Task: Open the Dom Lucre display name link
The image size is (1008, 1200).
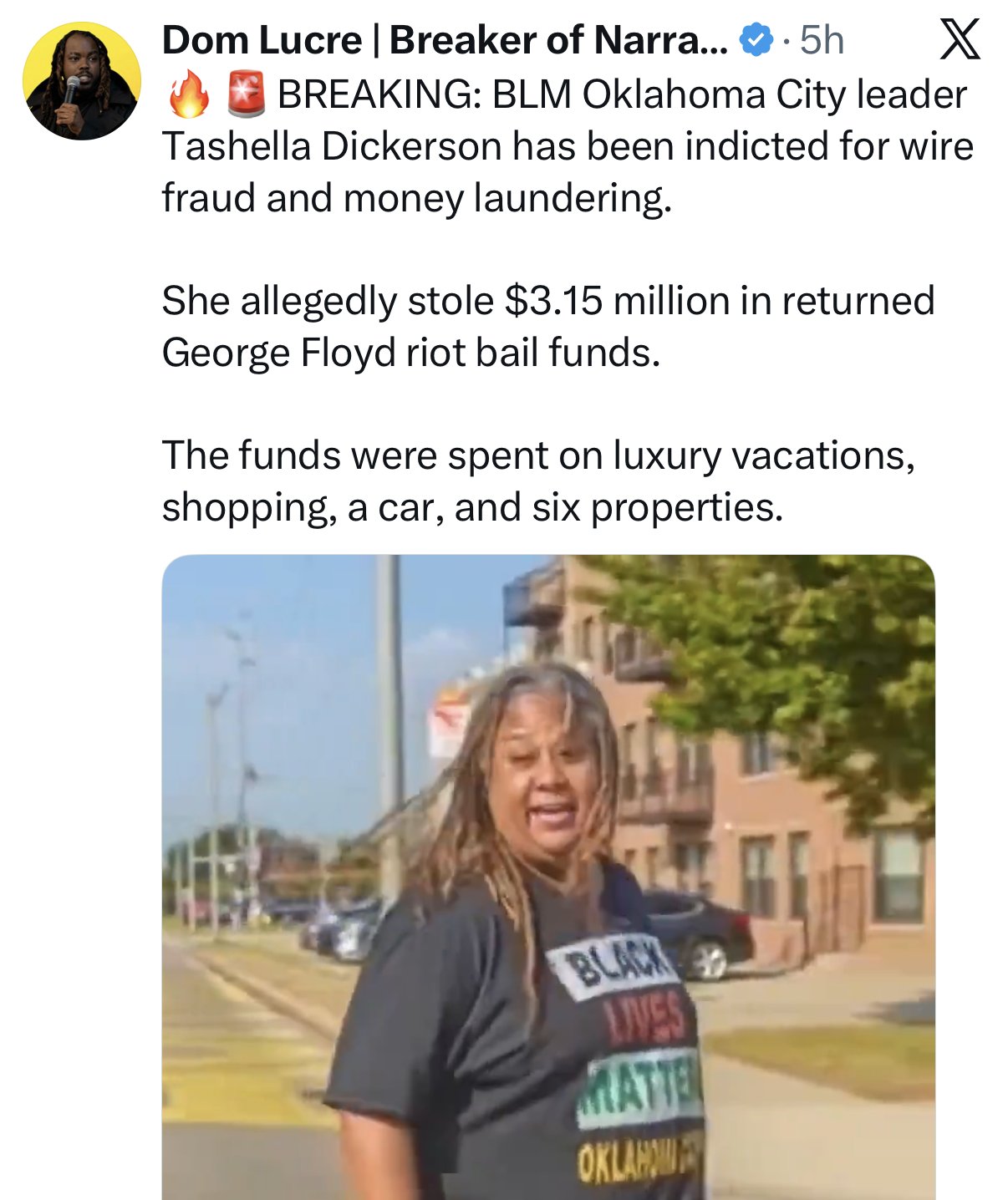Action: pos(445,40)
